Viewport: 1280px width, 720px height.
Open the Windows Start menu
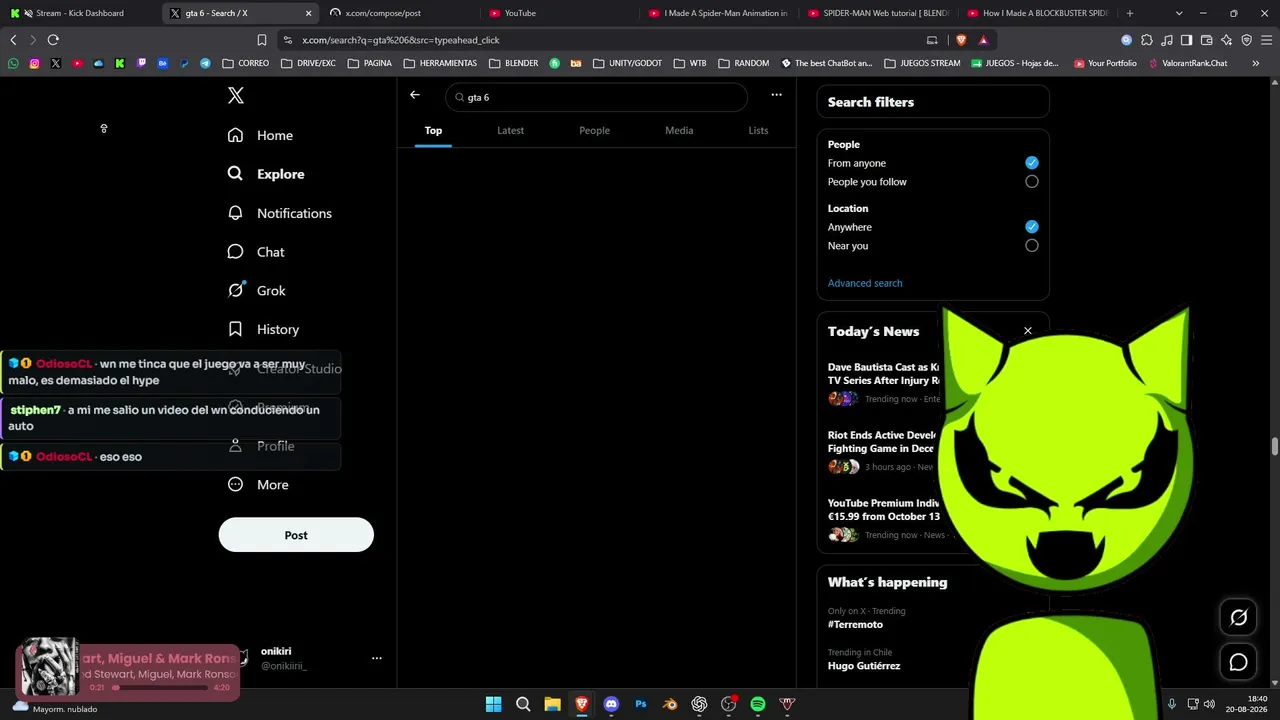tap(493, 704)
